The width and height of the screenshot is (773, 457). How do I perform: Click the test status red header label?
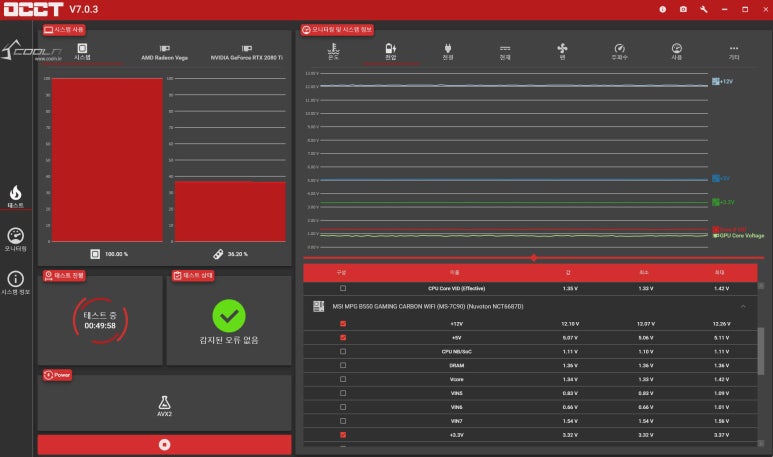(x=193, y=275)
